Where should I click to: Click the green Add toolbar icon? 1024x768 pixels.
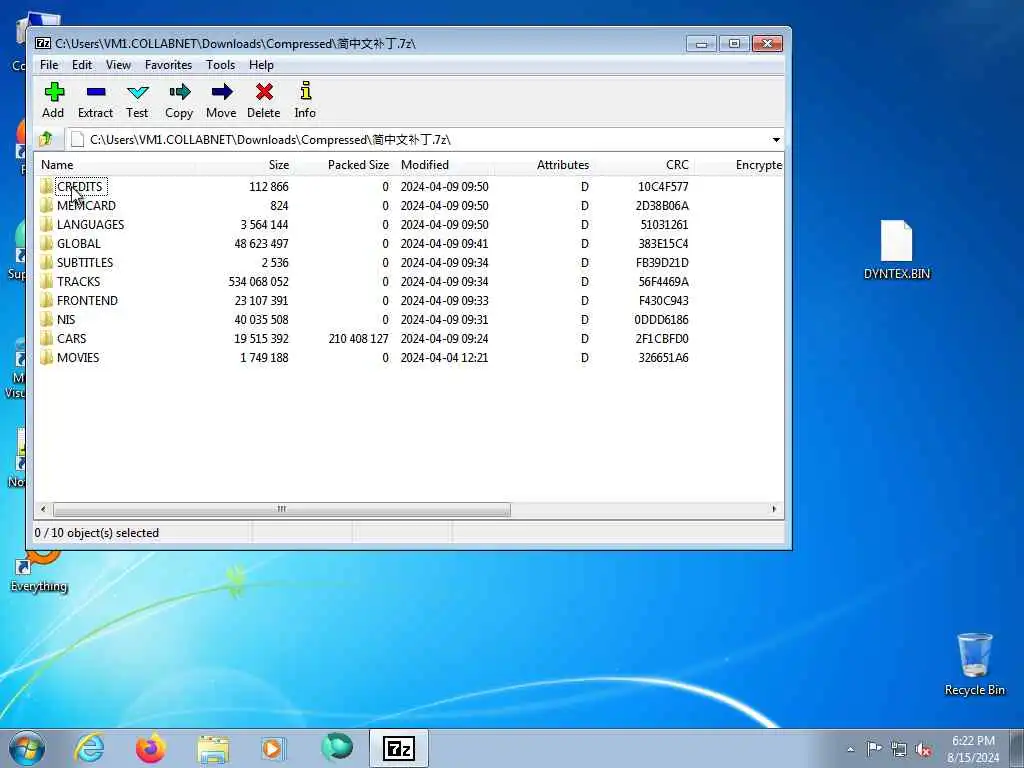tap(54, 92)
